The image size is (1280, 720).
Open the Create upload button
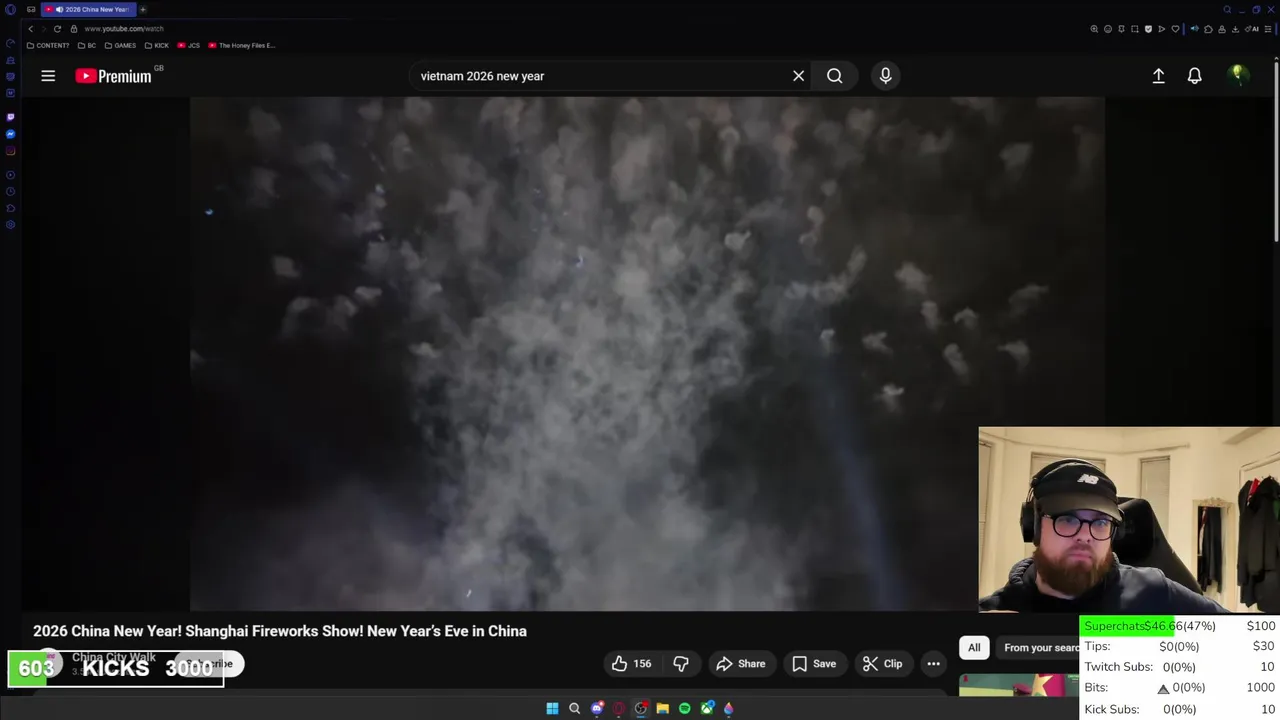point(1158,76)
